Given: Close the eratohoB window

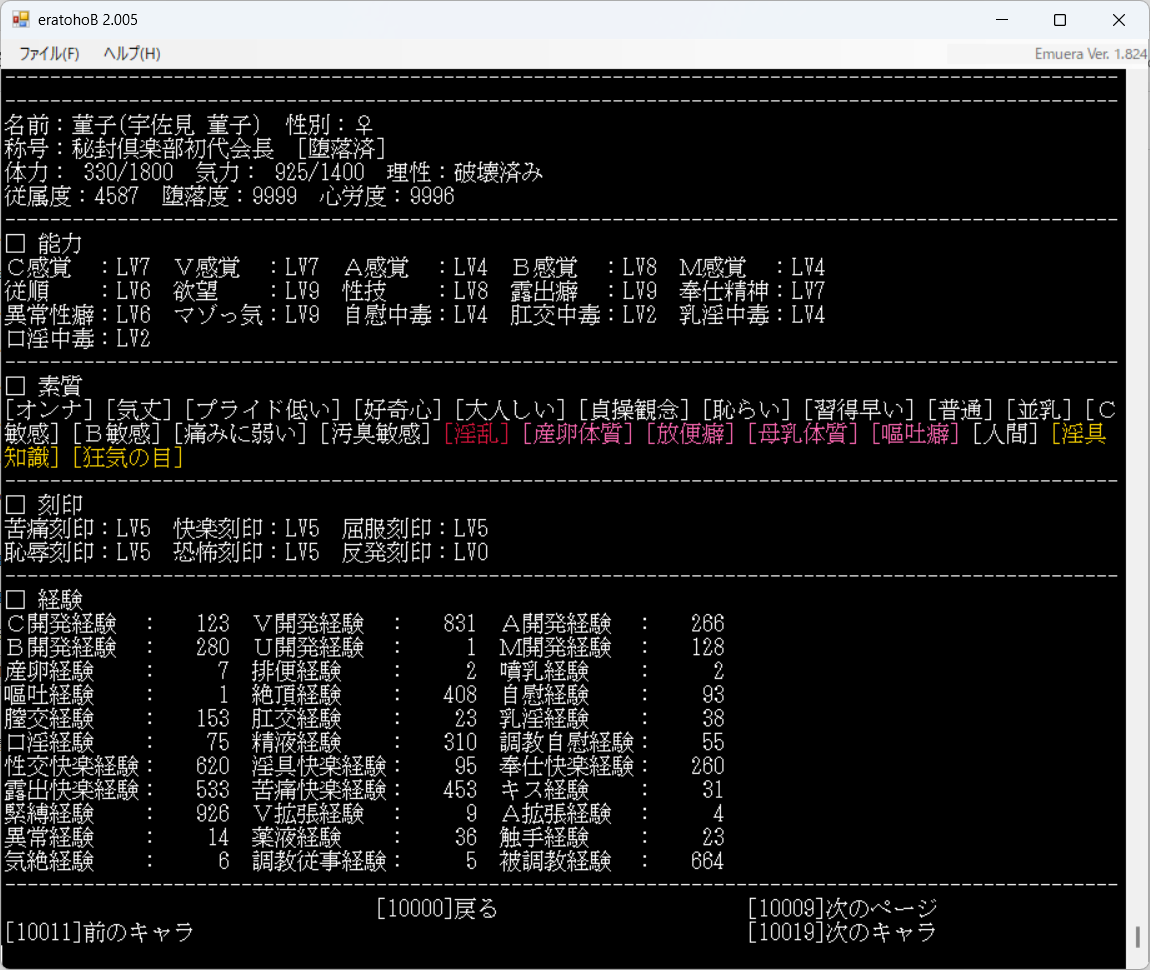Looking at the screenshot, I should [x=1118, y=20].
